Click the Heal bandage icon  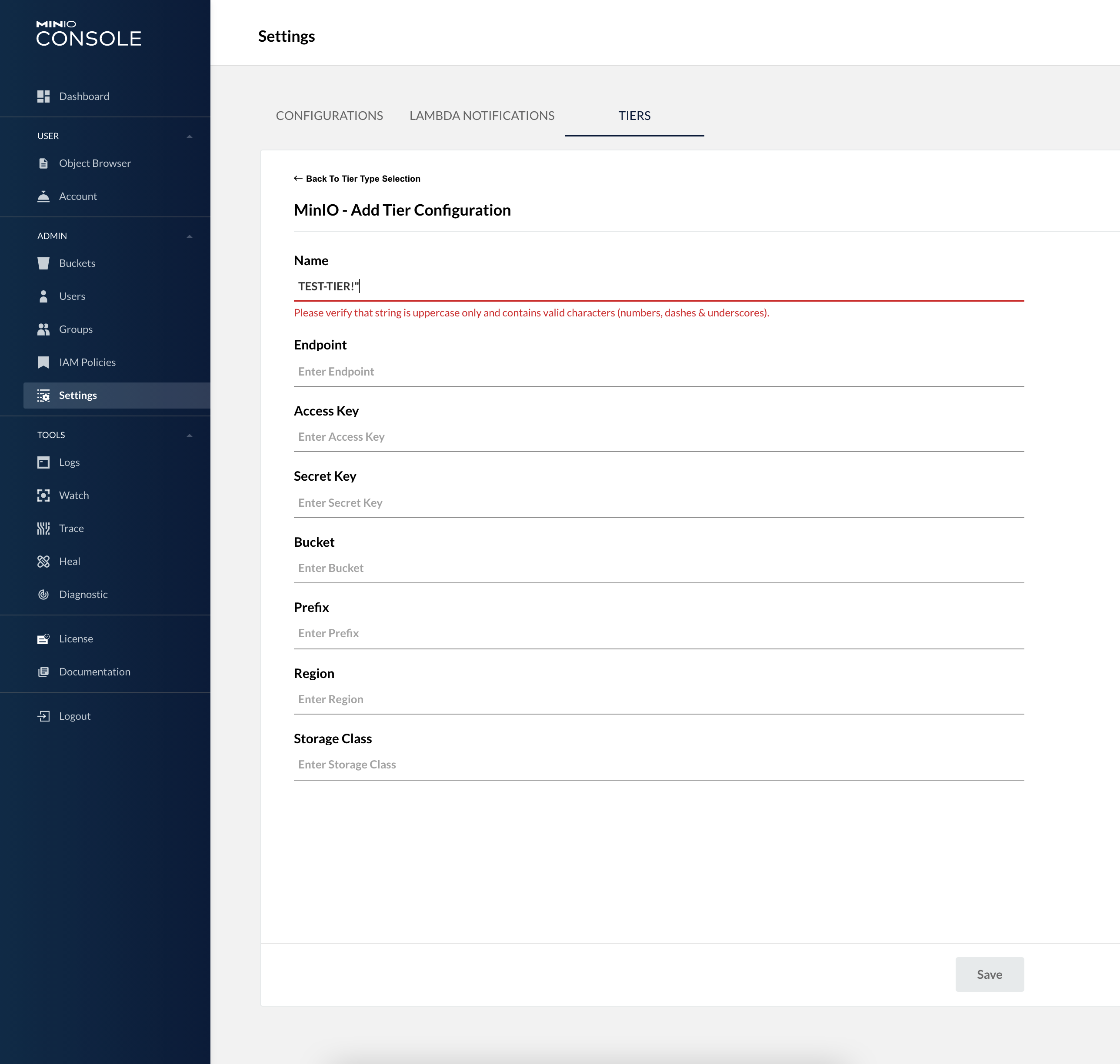pos(43,562)
